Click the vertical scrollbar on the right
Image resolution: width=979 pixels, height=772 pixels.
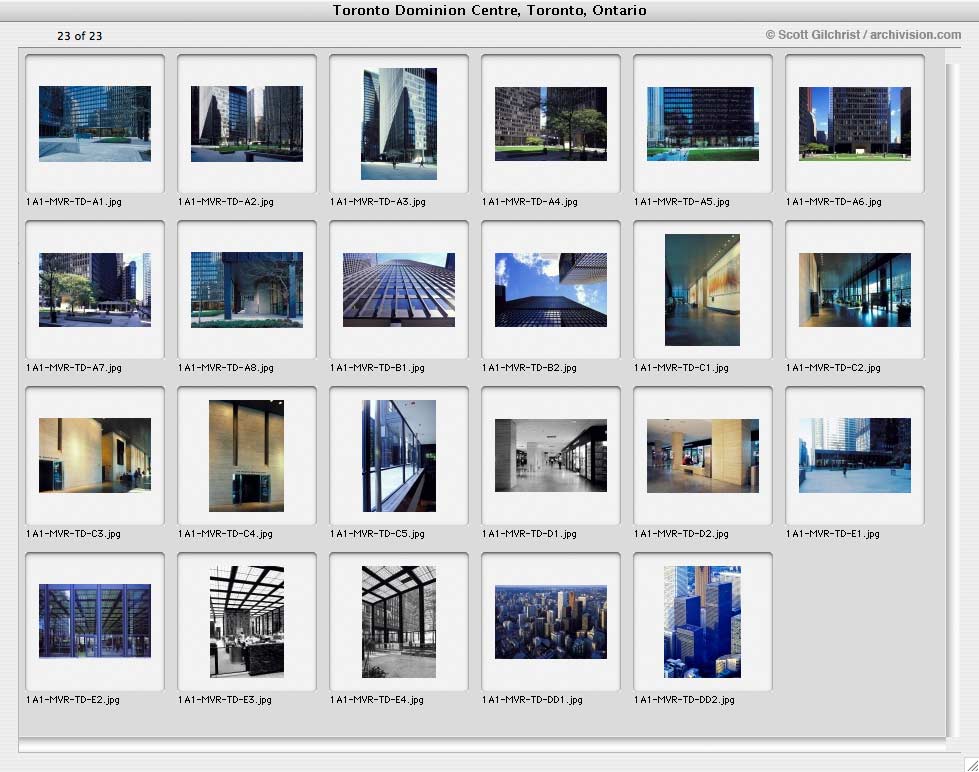[x=952, y=400]
